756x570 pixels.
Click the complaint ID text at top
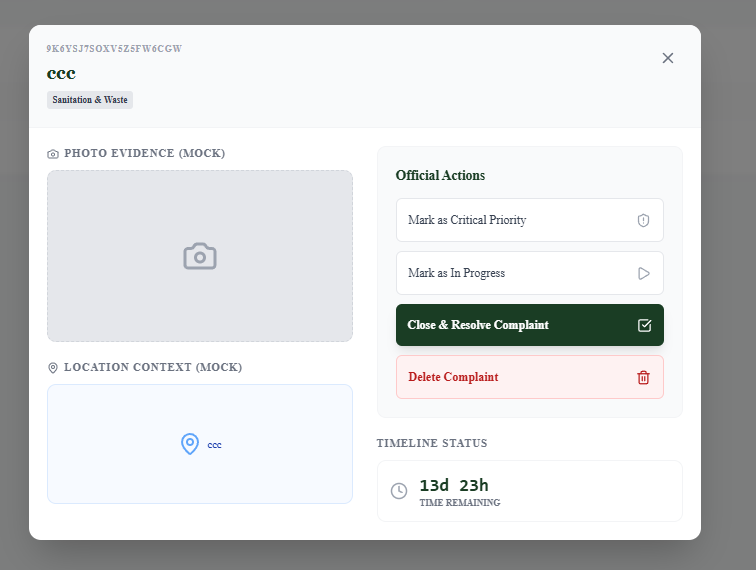pos(114,48)
